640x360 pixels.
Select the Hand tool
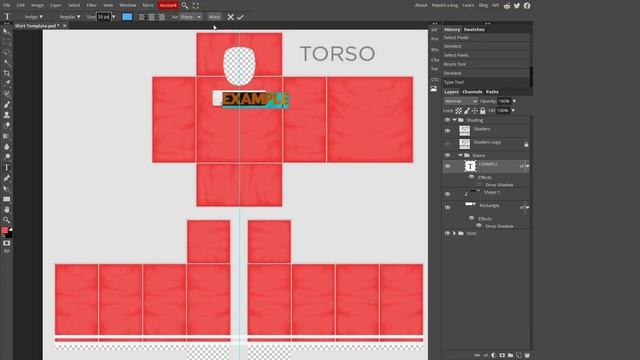tap(7, 209)
